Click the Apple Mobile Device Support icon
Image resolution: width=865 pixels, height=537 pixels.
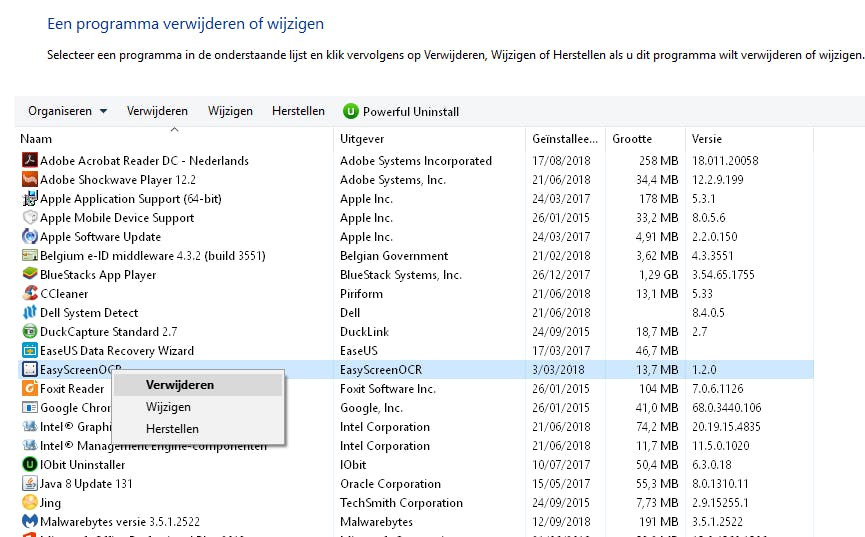click(29, 217)
